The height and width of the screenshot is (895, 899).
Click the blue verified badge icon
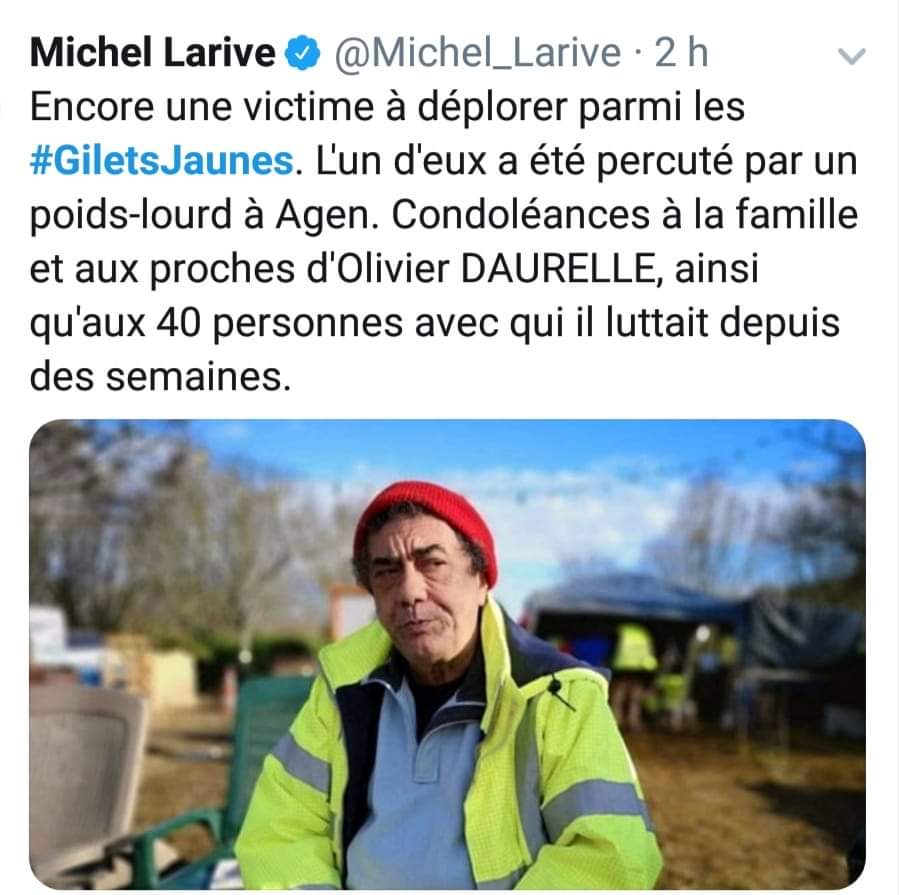coord(302,53)
